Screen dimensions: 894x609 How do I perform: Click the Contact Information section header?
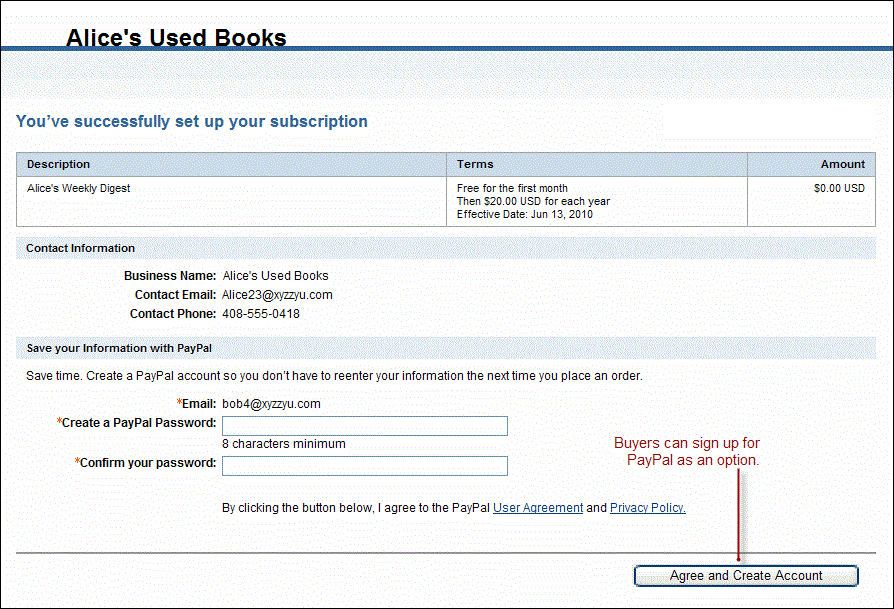pyautogui.click(x=81, y=248)
